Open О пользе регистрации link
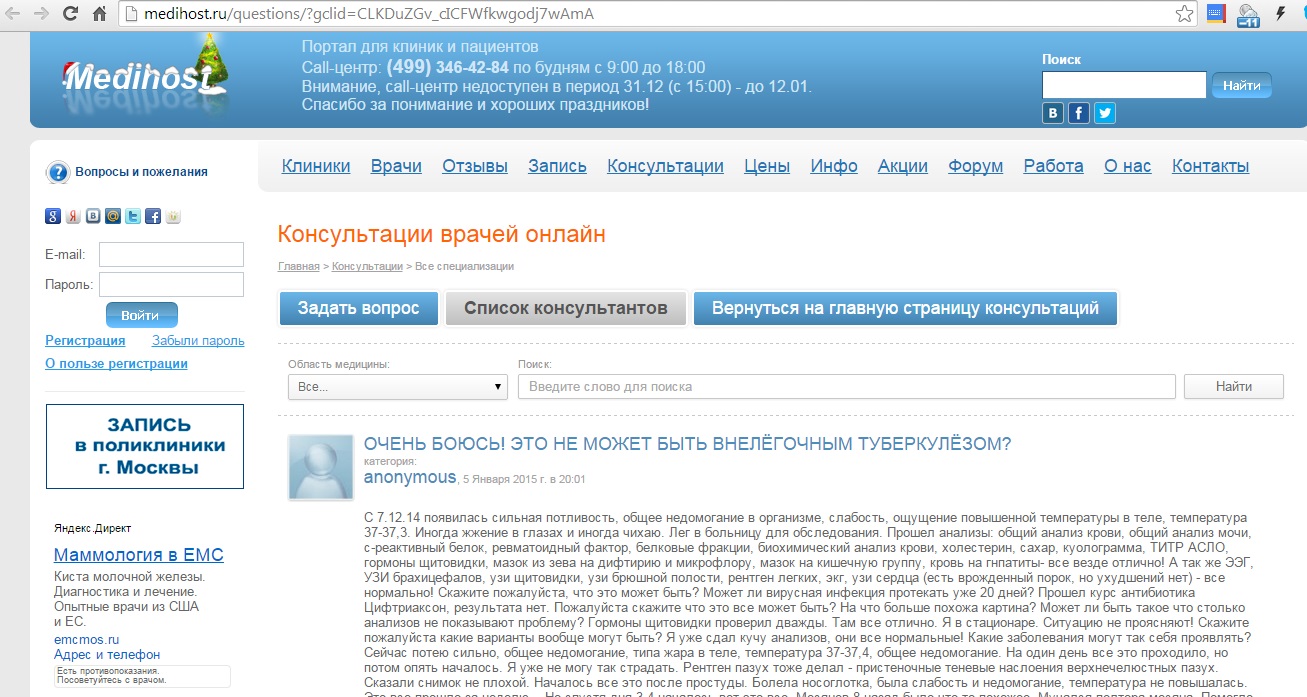Image resolution: width=1307 pixels, height=697 pixels. coord(116,363)
